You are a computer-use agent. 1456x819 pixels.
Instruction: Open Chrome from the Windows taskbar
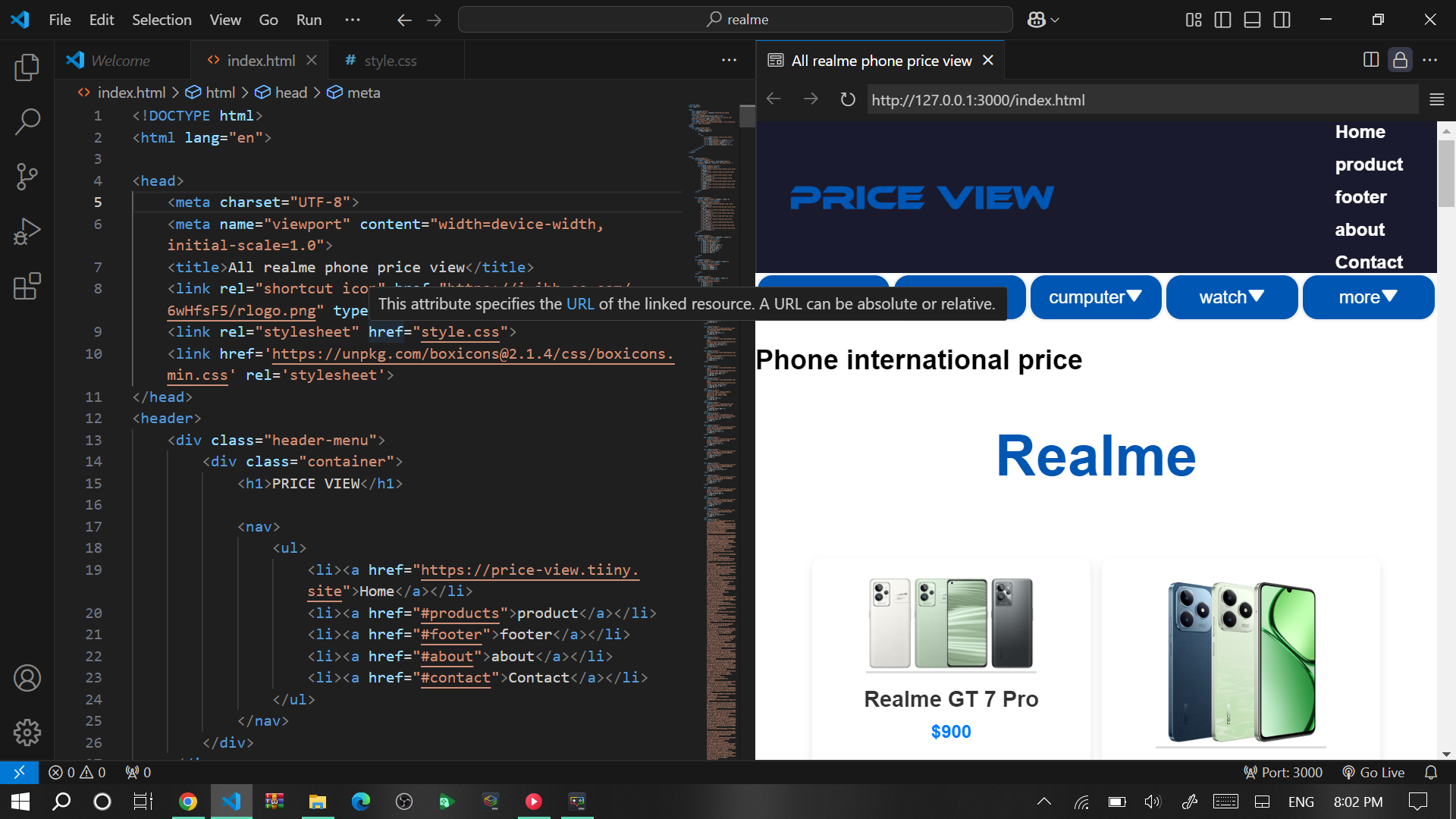coord(188,802)
